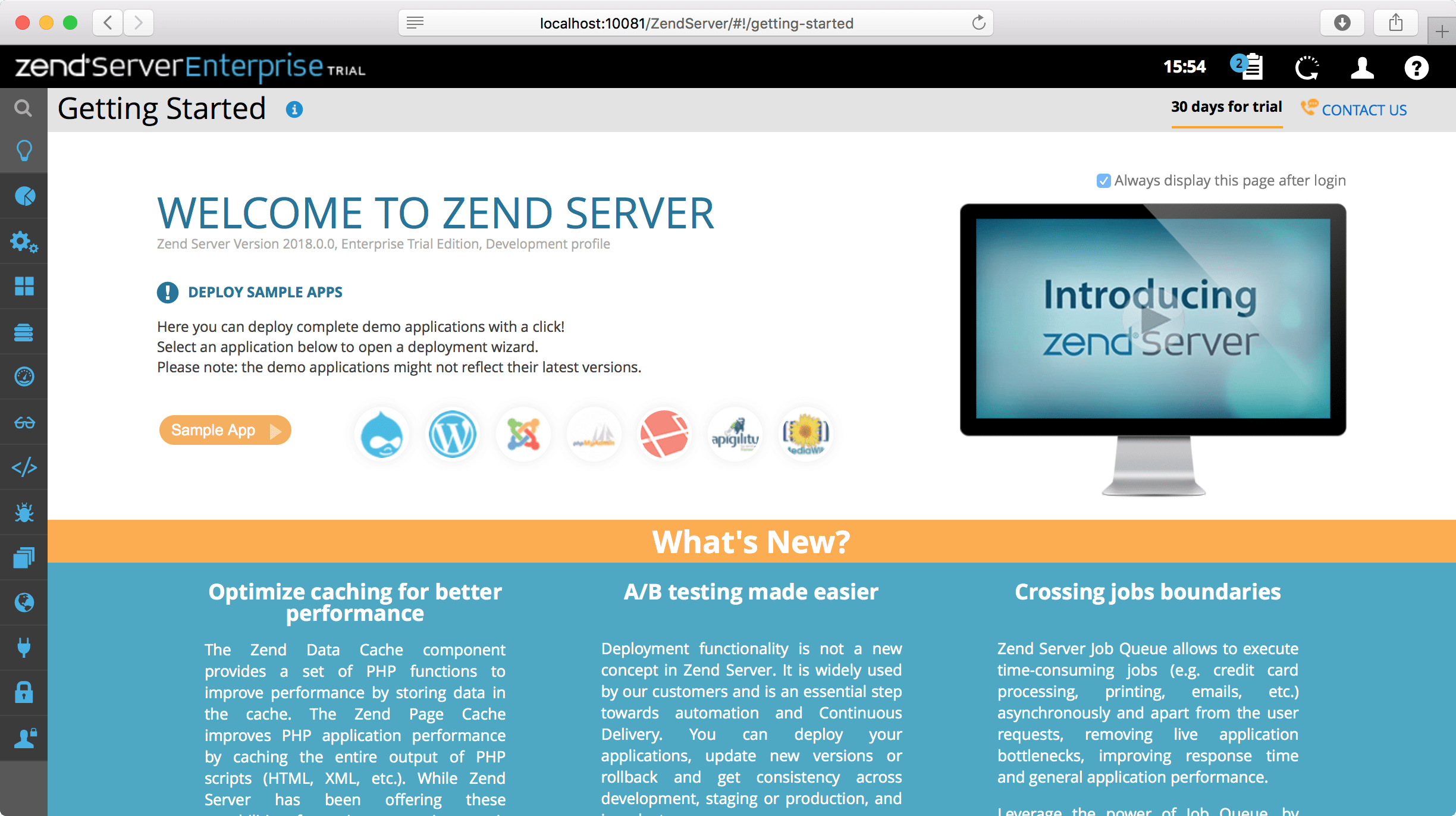1456x816 pixels.
Task: Deploy the WordPress sample app icon
Action: [x=452, y=434]
